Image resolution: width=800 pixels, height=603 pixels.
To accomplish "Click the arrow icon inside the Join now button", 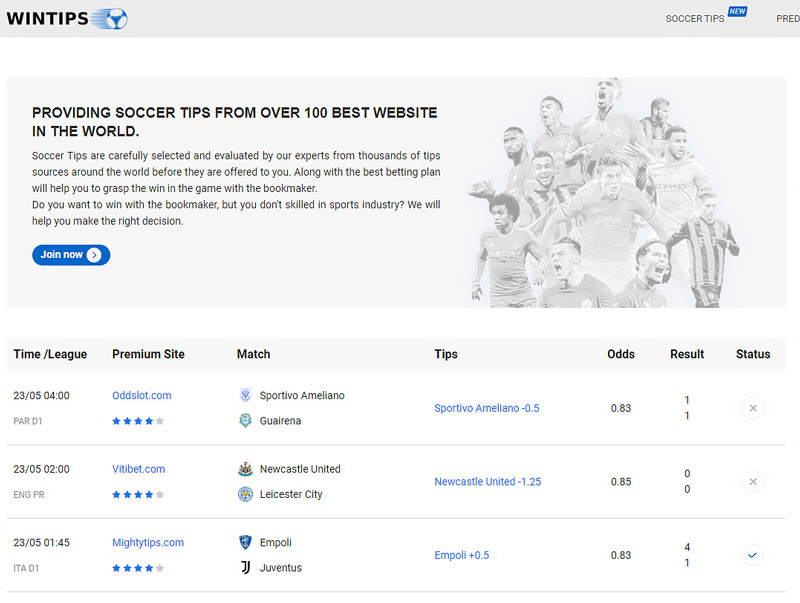I will (x=94, y=255).
